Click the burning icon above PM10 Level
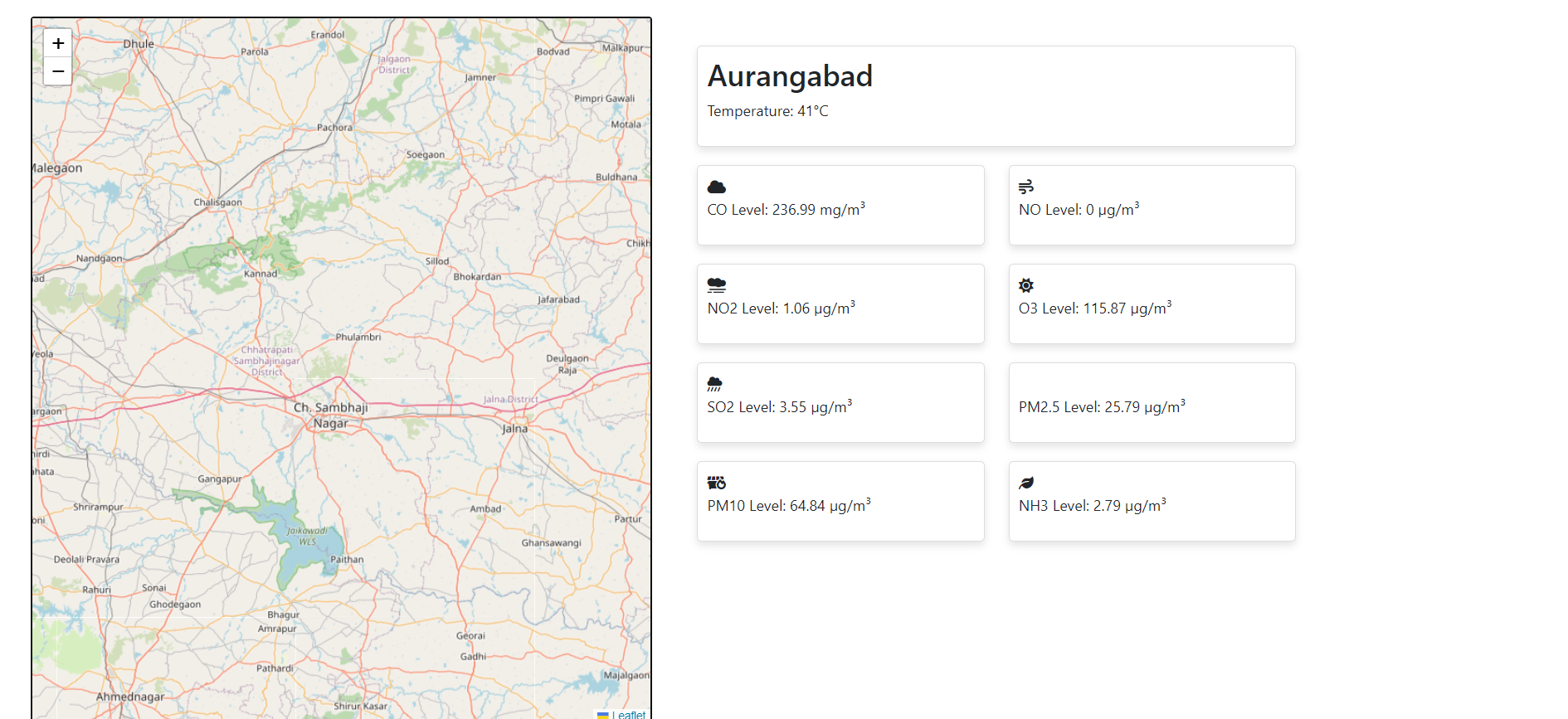 click(717, 483)
